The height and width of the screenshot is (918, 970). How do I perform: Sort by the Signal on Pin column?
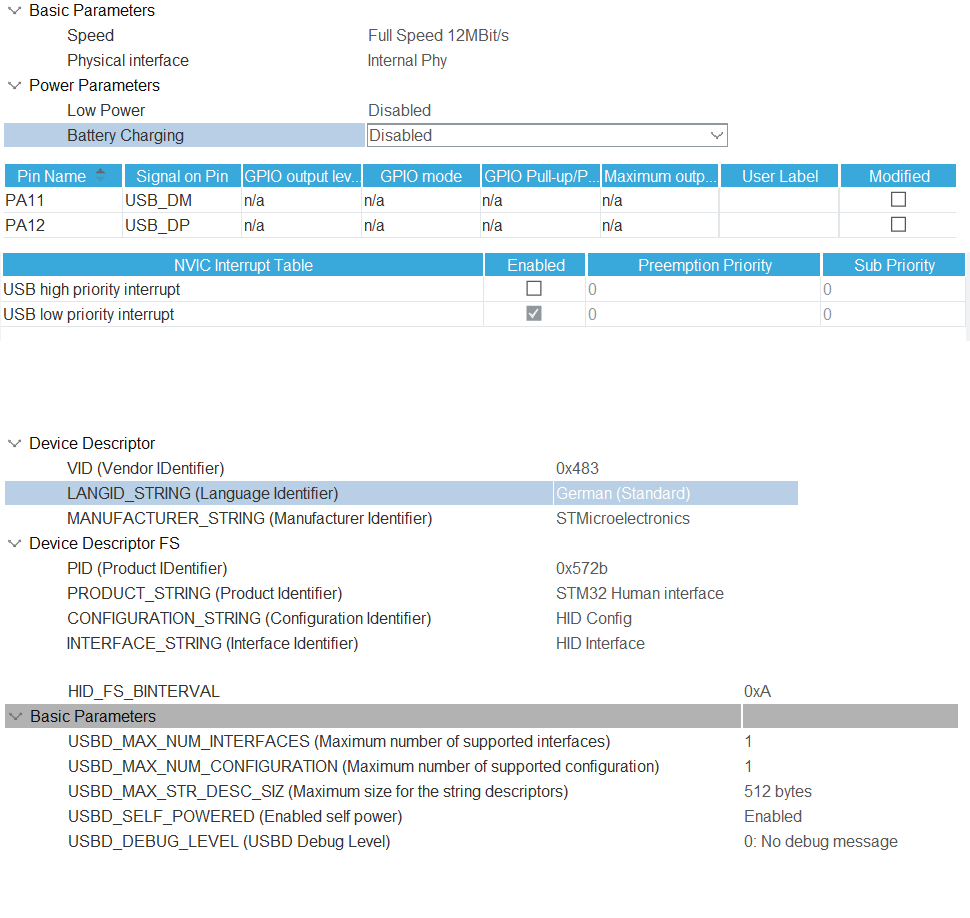(182, 176)
